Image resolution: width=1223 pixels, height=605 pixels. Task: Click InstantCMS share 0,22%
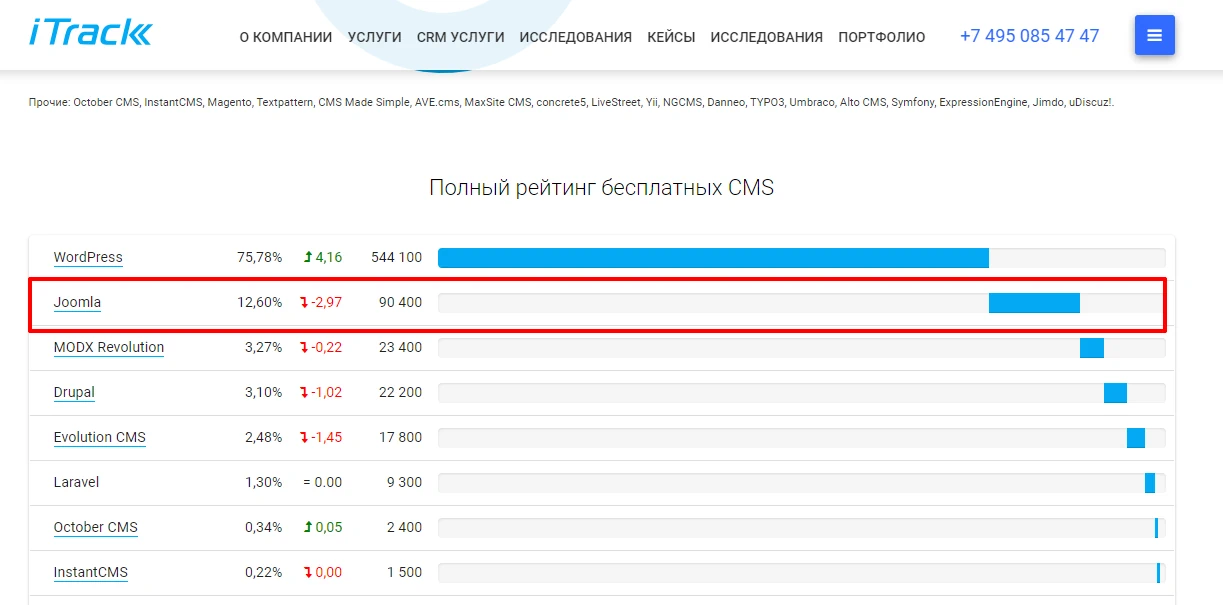[x=264, y=572]
